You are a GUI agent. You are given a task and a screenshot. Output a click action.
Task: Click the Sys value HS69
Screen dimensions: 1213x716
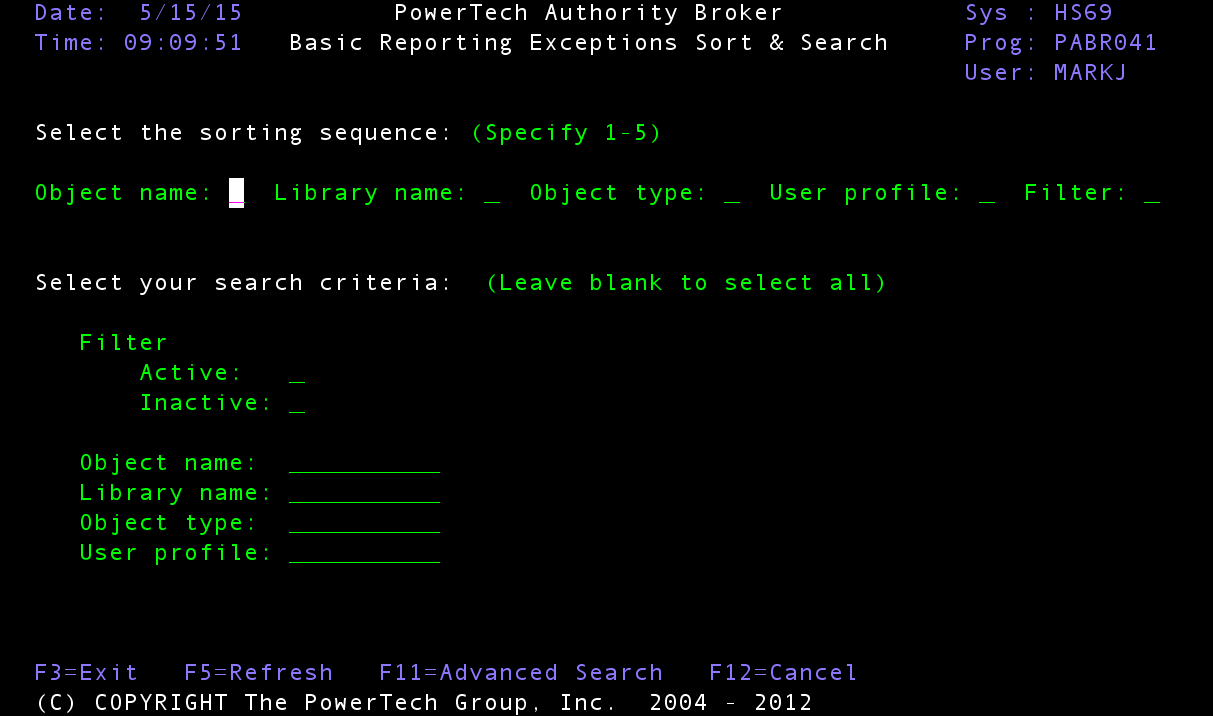point(1083,13)
